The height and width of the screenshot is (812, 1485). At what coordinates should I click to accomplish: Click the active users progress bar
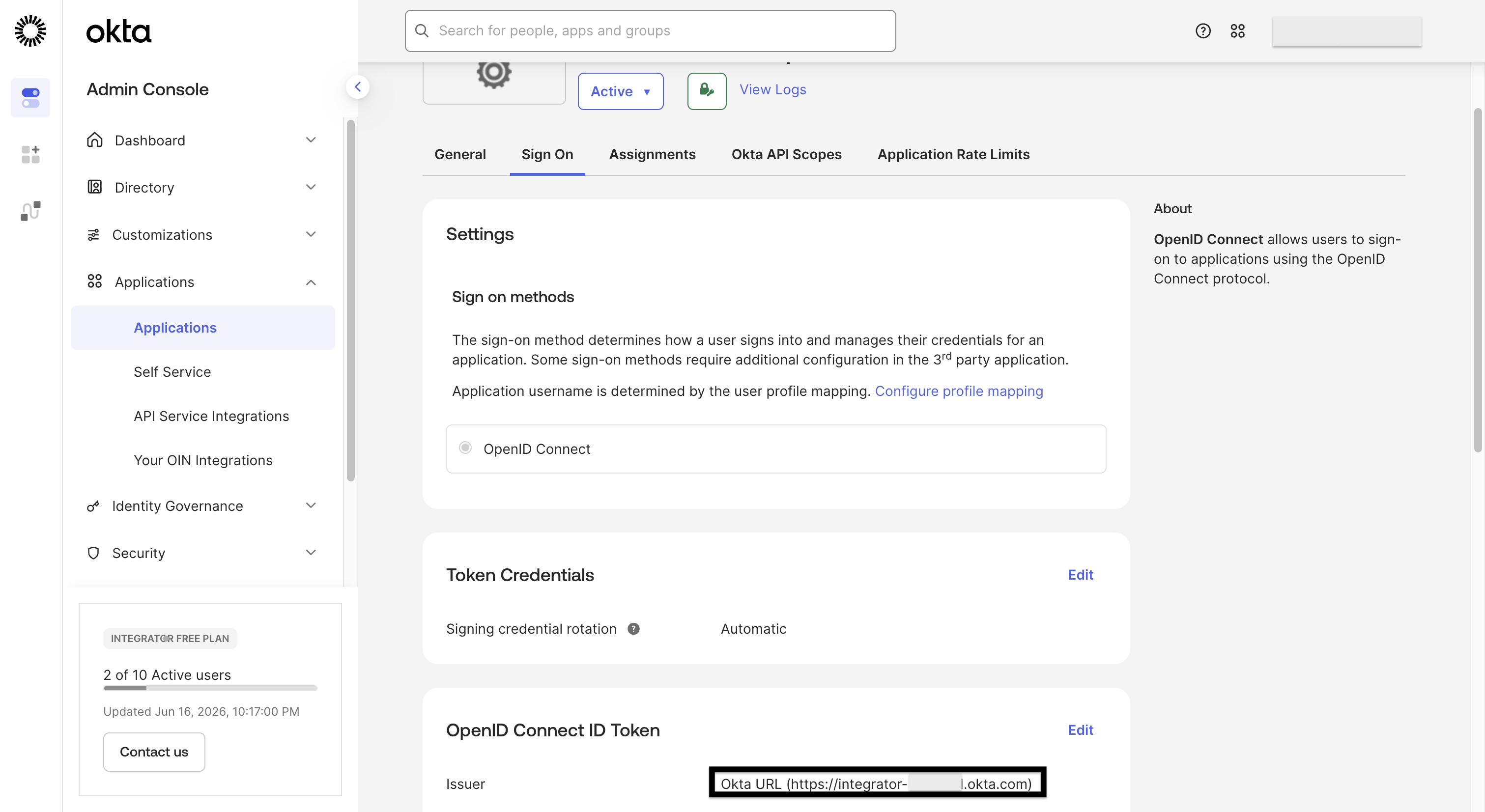pyautogui.click(x=210, y=688)
